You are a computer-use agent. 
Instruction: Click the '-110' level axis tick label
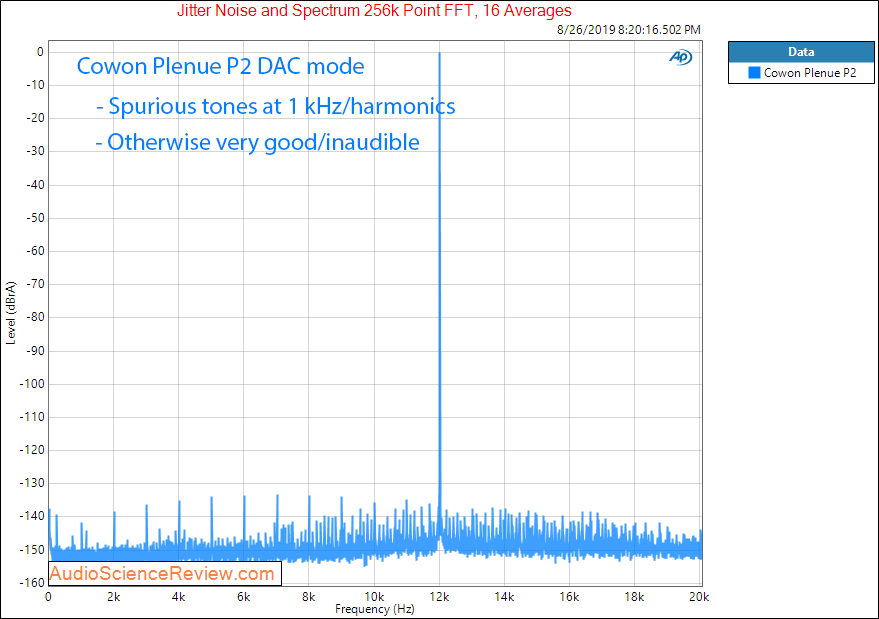(32, 417)
